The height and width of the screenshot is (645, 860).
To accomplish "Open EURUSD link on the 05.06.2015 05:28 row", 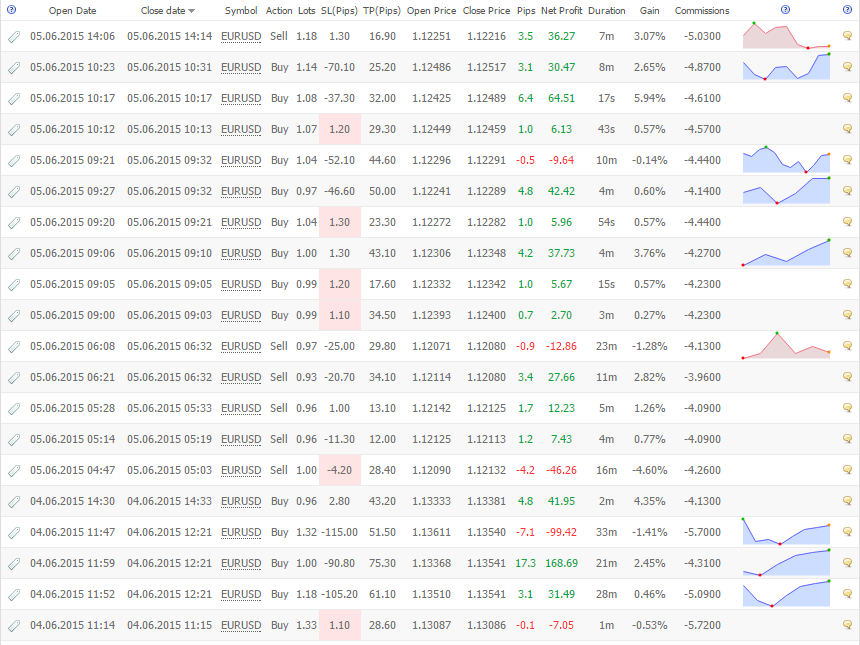I will (x=241, y=409).
